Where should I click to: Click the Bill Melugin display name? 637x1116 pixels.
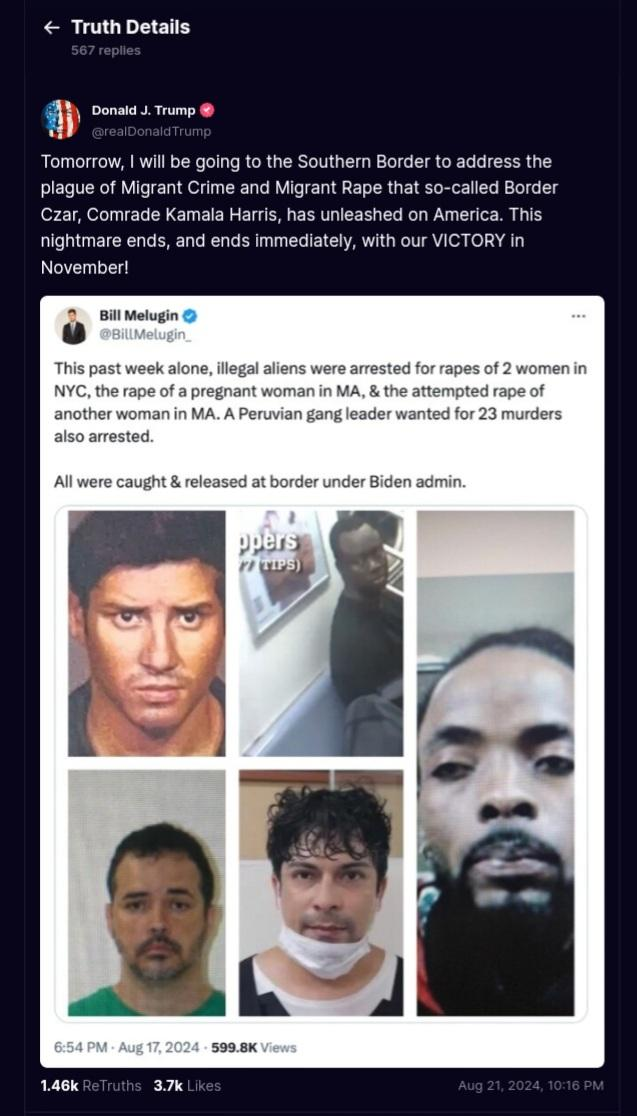click(x=139, y=315)
